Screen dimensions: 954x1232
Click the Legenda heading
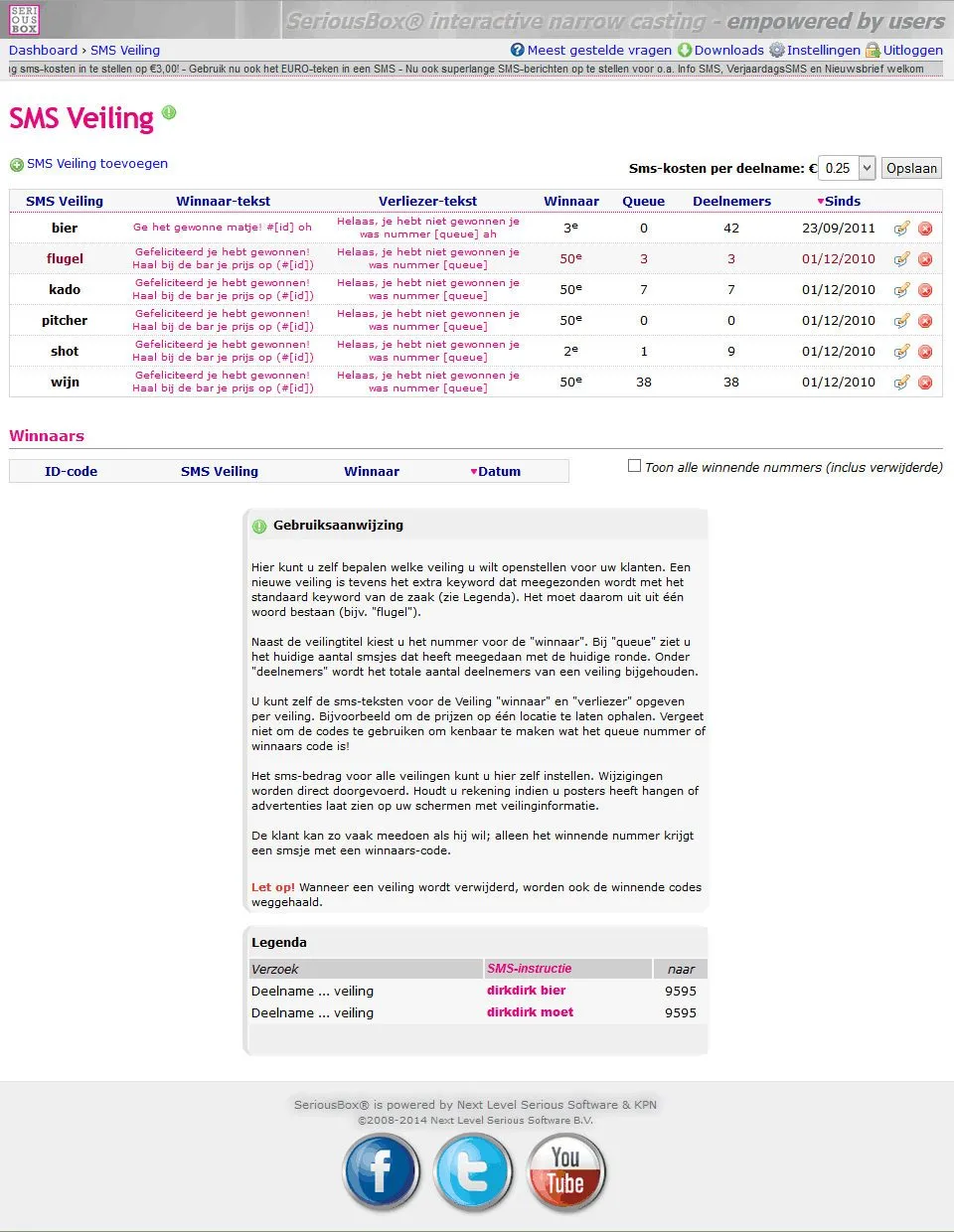(279, 943)
